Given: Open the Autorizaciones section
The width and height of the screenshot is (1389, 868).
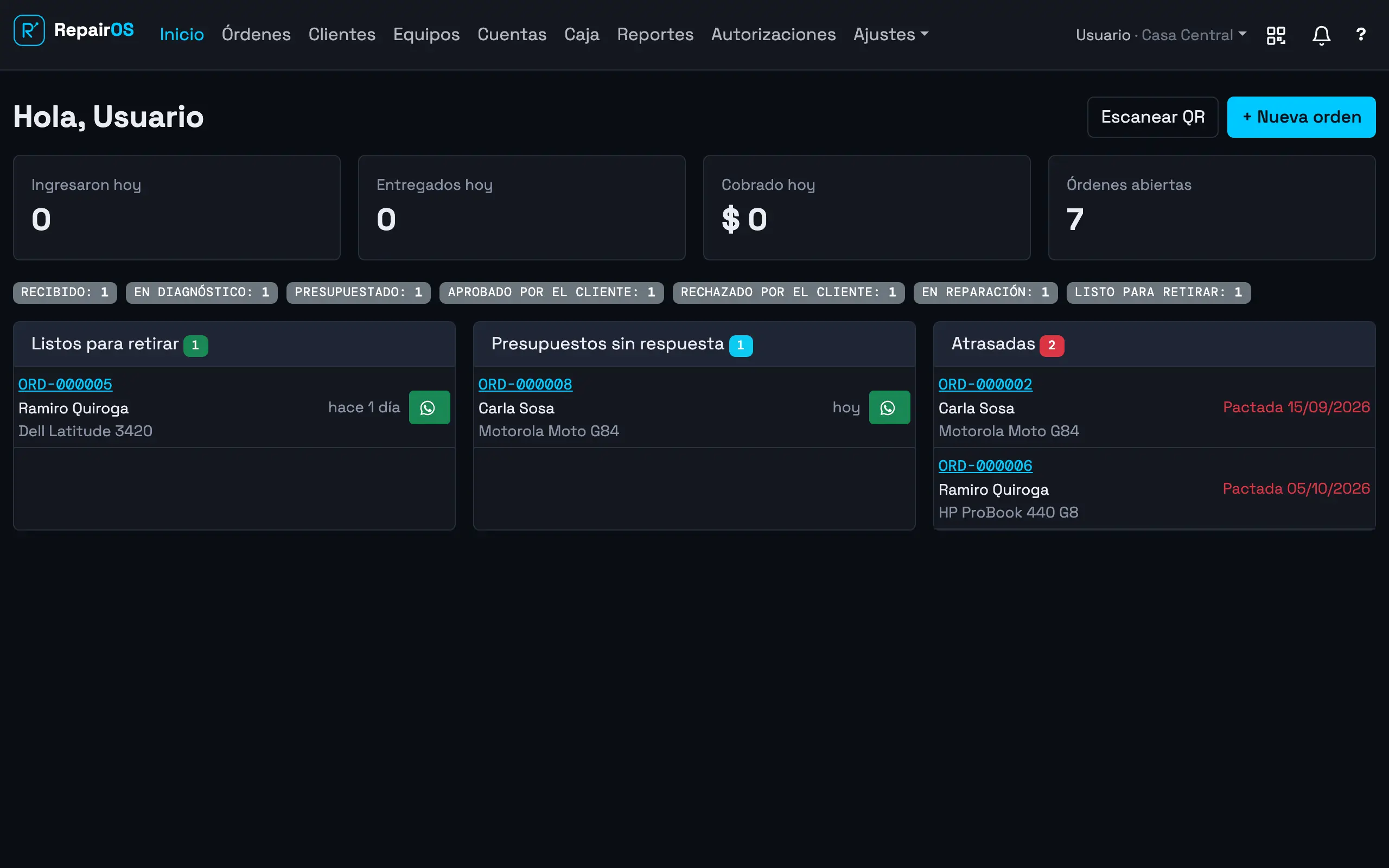Looking at the screenshot, I should coord(774,34).
